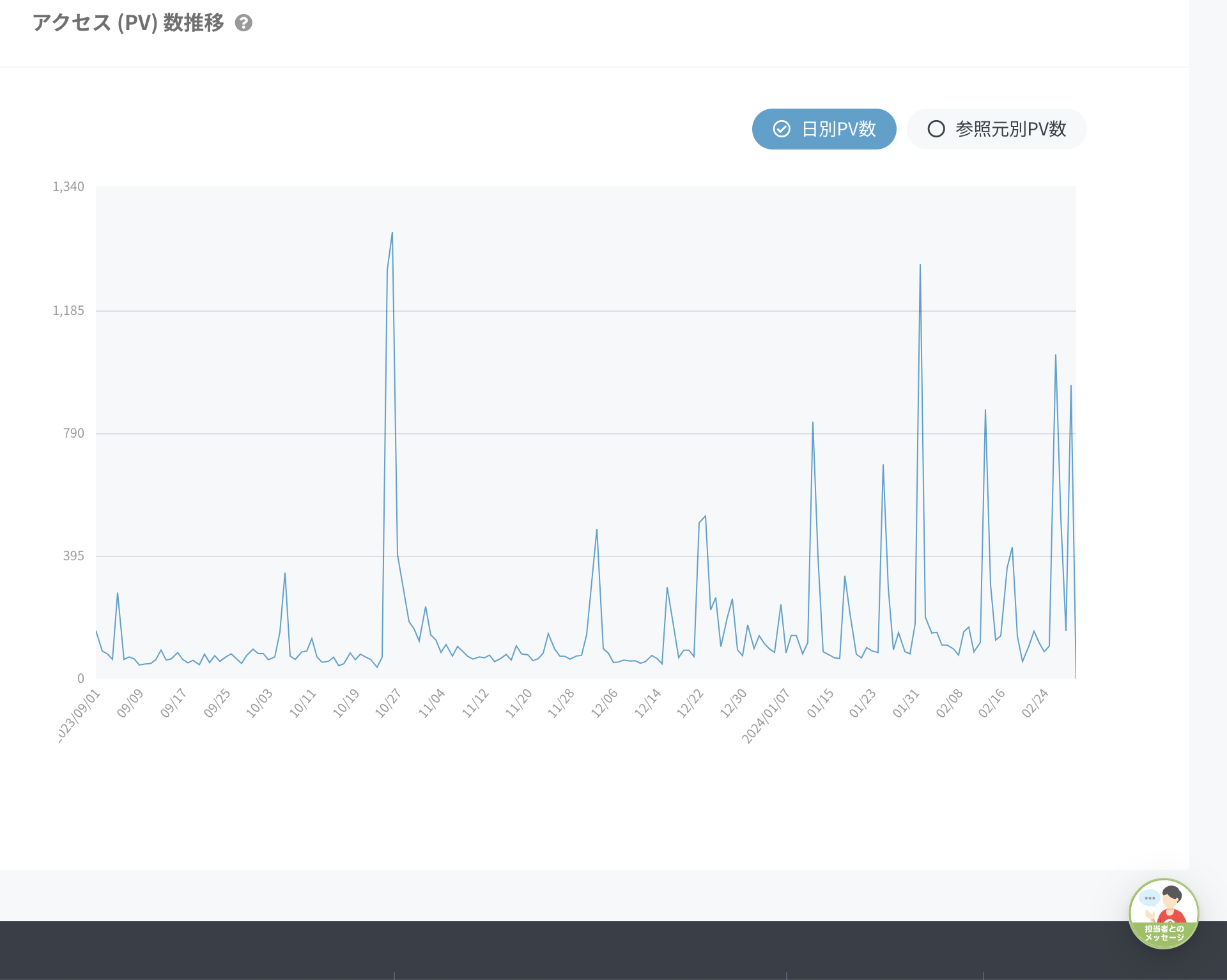Click the 395 y-axis label
This screenshot has width=1227, height=980.
[x=73, y=556]
